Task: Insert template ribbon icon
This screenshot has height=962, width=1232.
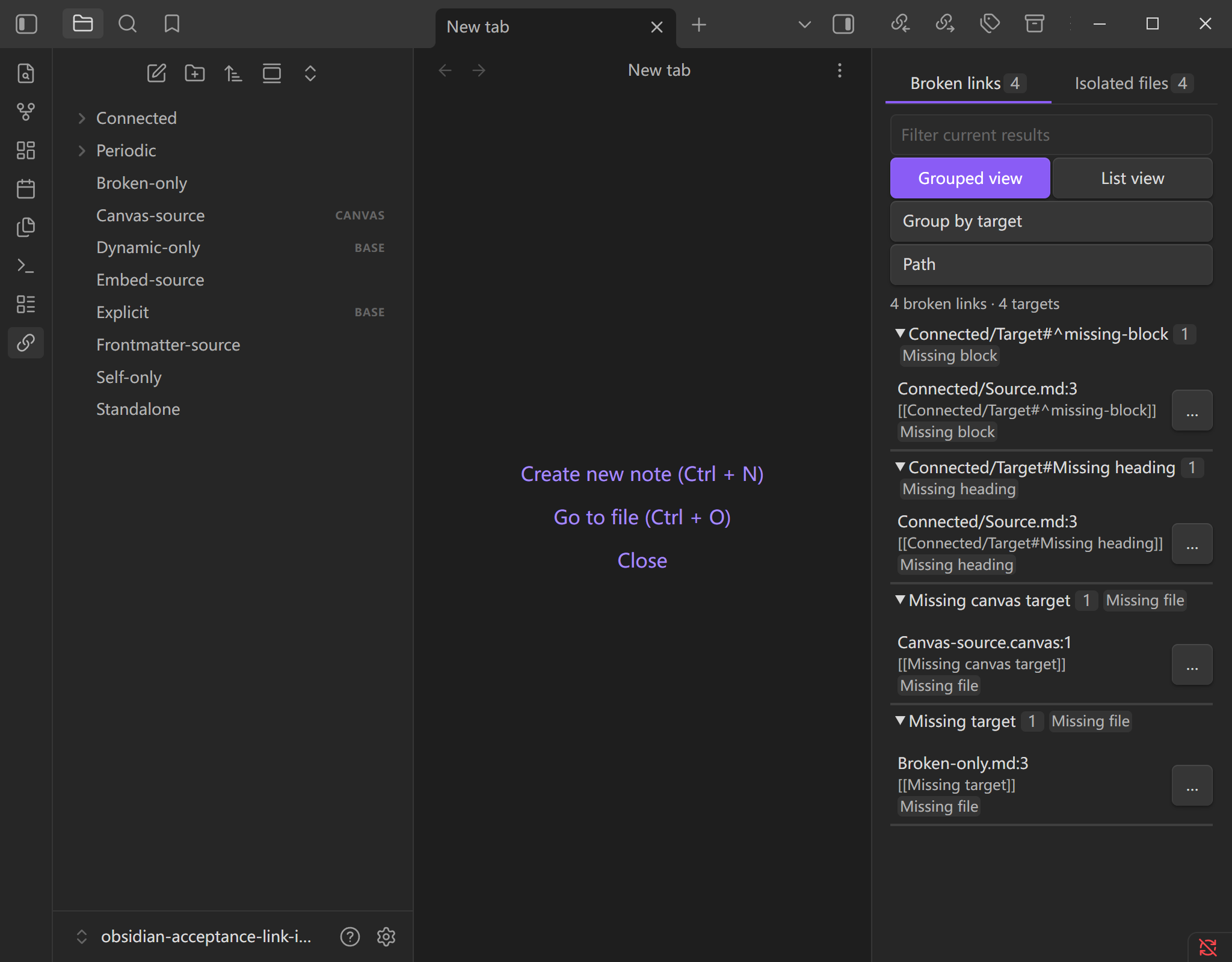Action: [26, 227]
